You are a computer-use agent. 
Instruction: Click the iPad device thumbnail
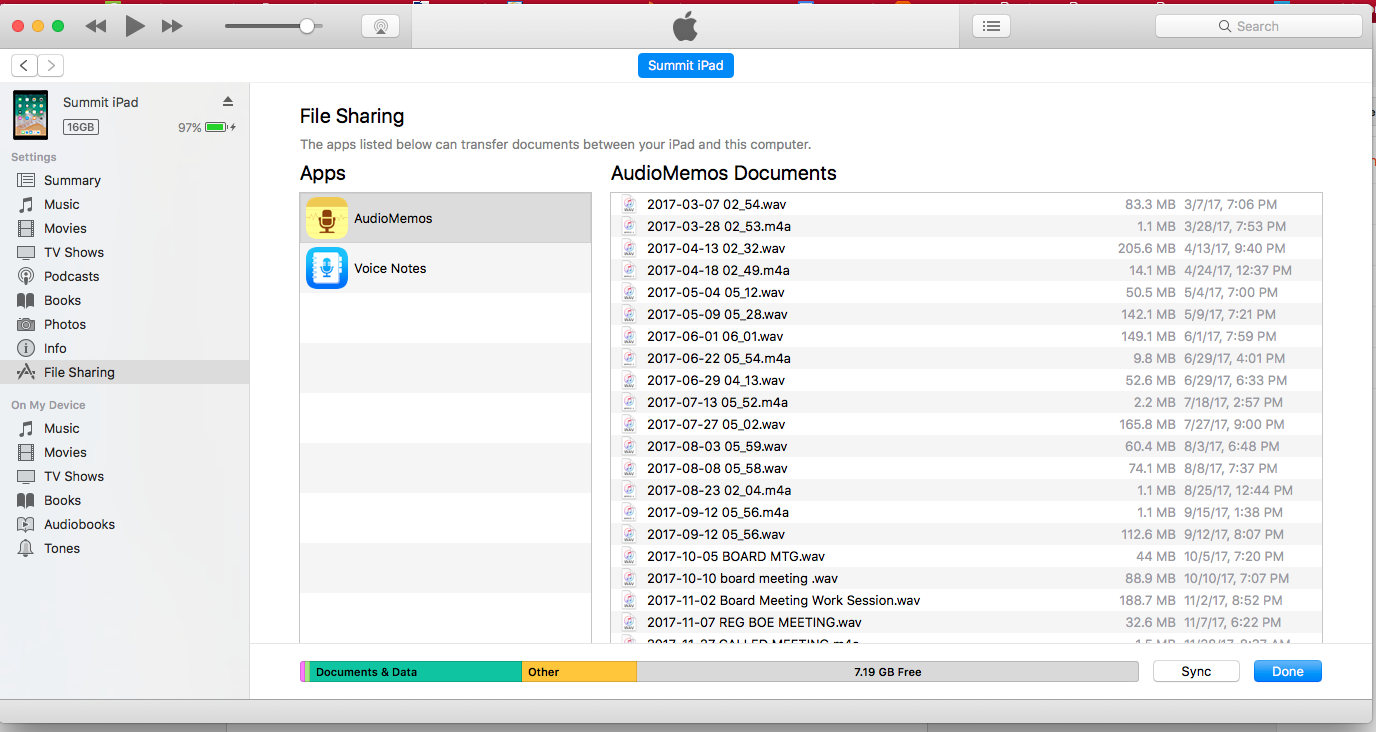pyautogui.click(x=30, y=114)
